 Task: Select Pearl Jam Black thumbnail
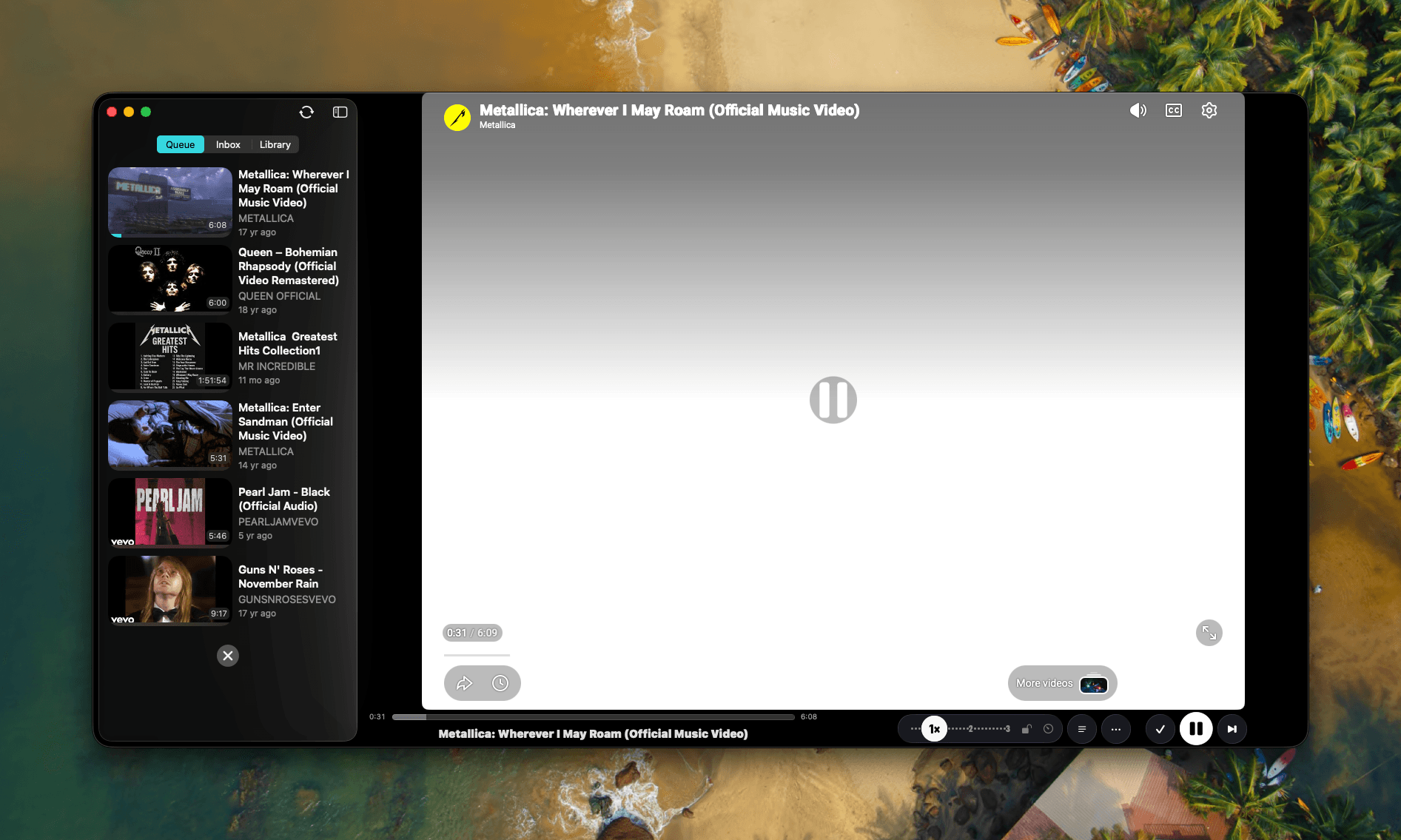(x=170, y=513)
